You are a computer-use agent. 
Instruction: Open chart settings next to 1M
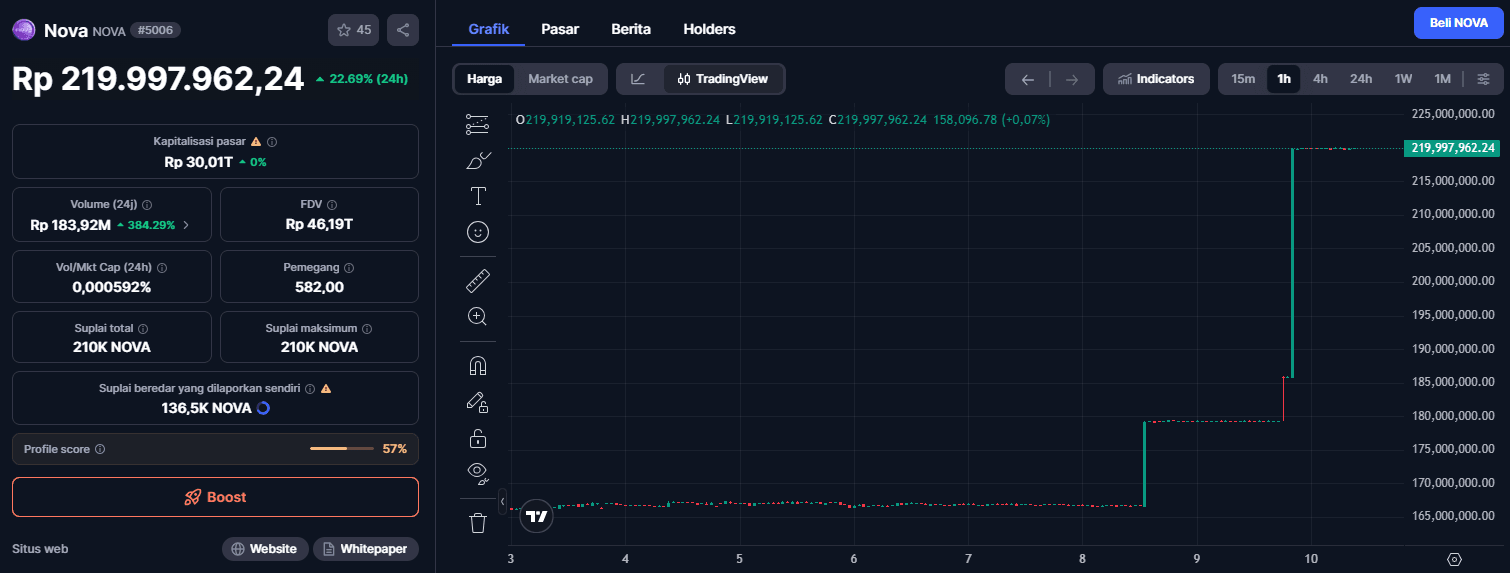click(x=1483, y=79)
